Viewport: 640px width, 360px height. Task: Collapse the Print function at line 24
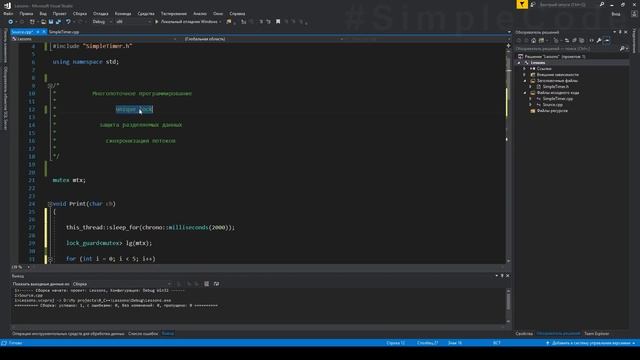tap(50, 204)
